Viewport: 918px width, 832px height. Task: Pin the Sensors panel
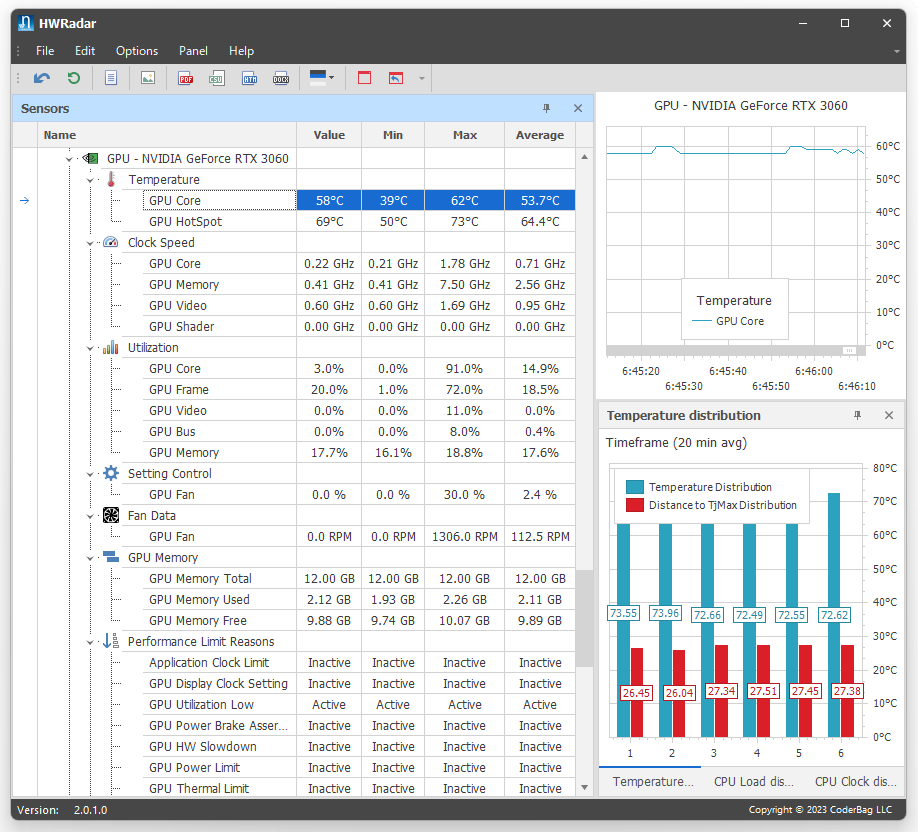[x=546, y=108]
